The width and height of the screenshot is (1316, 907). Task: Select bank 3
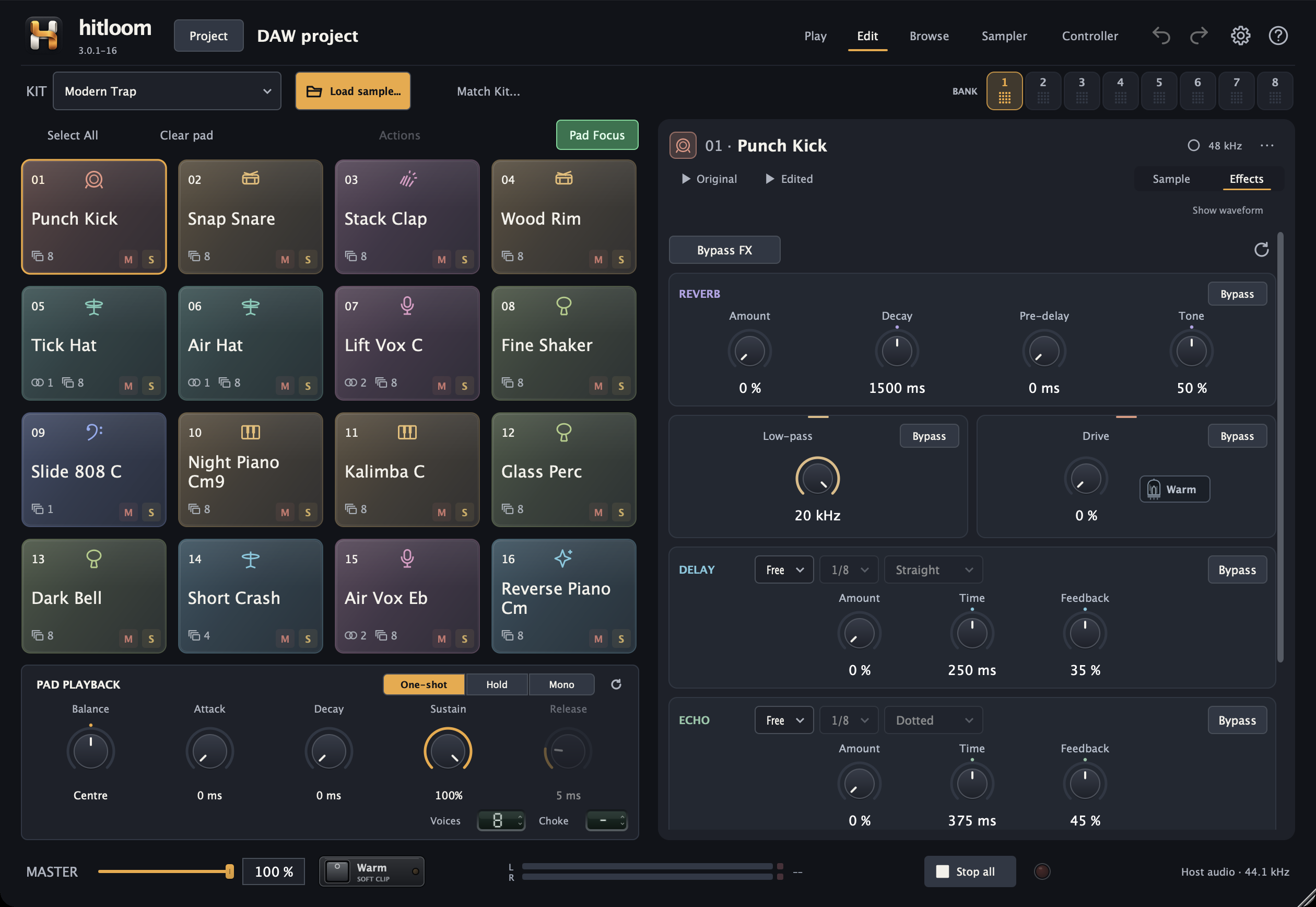(1082, 90)
